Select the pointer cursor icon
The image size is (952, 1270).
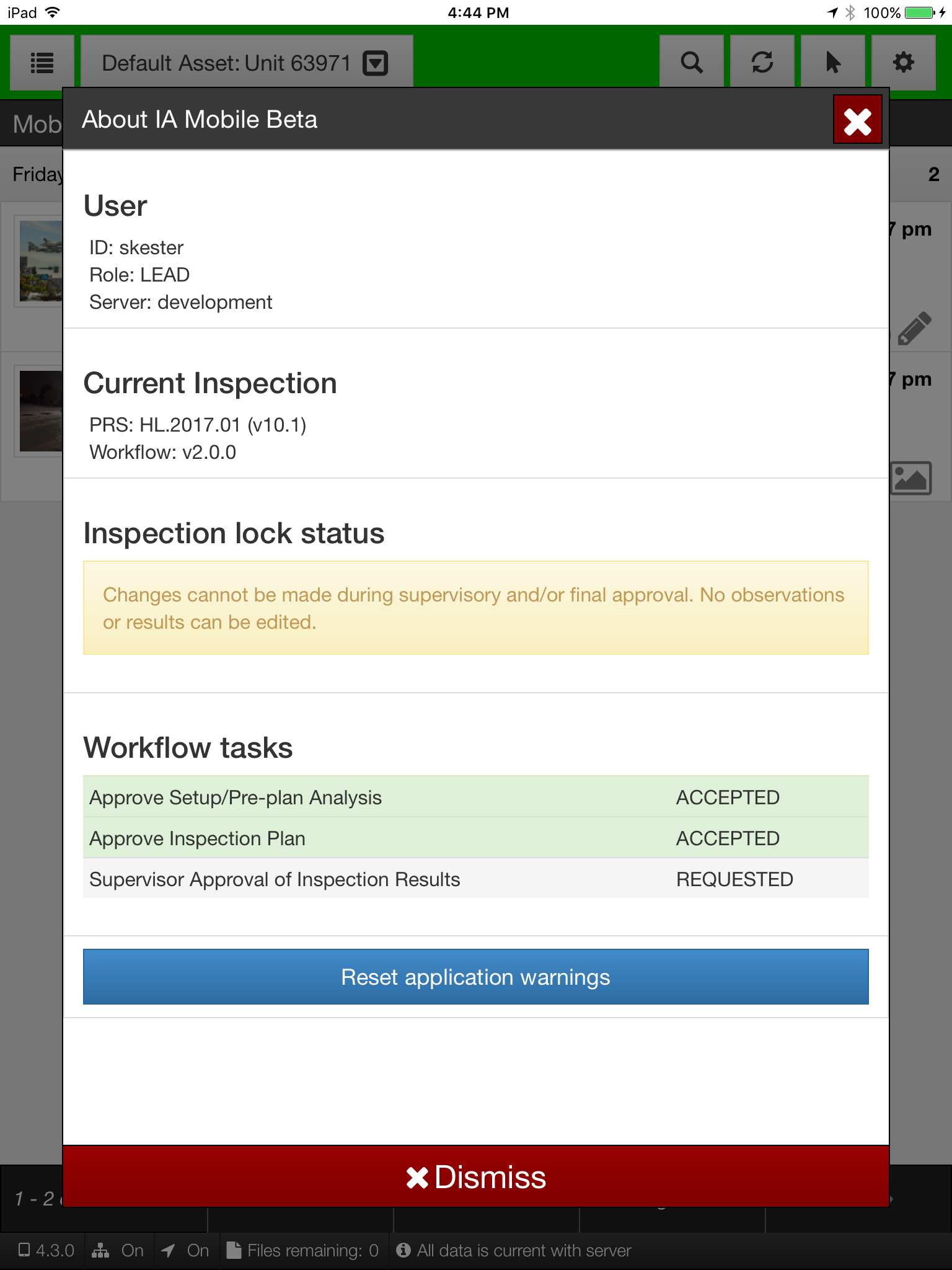click(832, 63)
